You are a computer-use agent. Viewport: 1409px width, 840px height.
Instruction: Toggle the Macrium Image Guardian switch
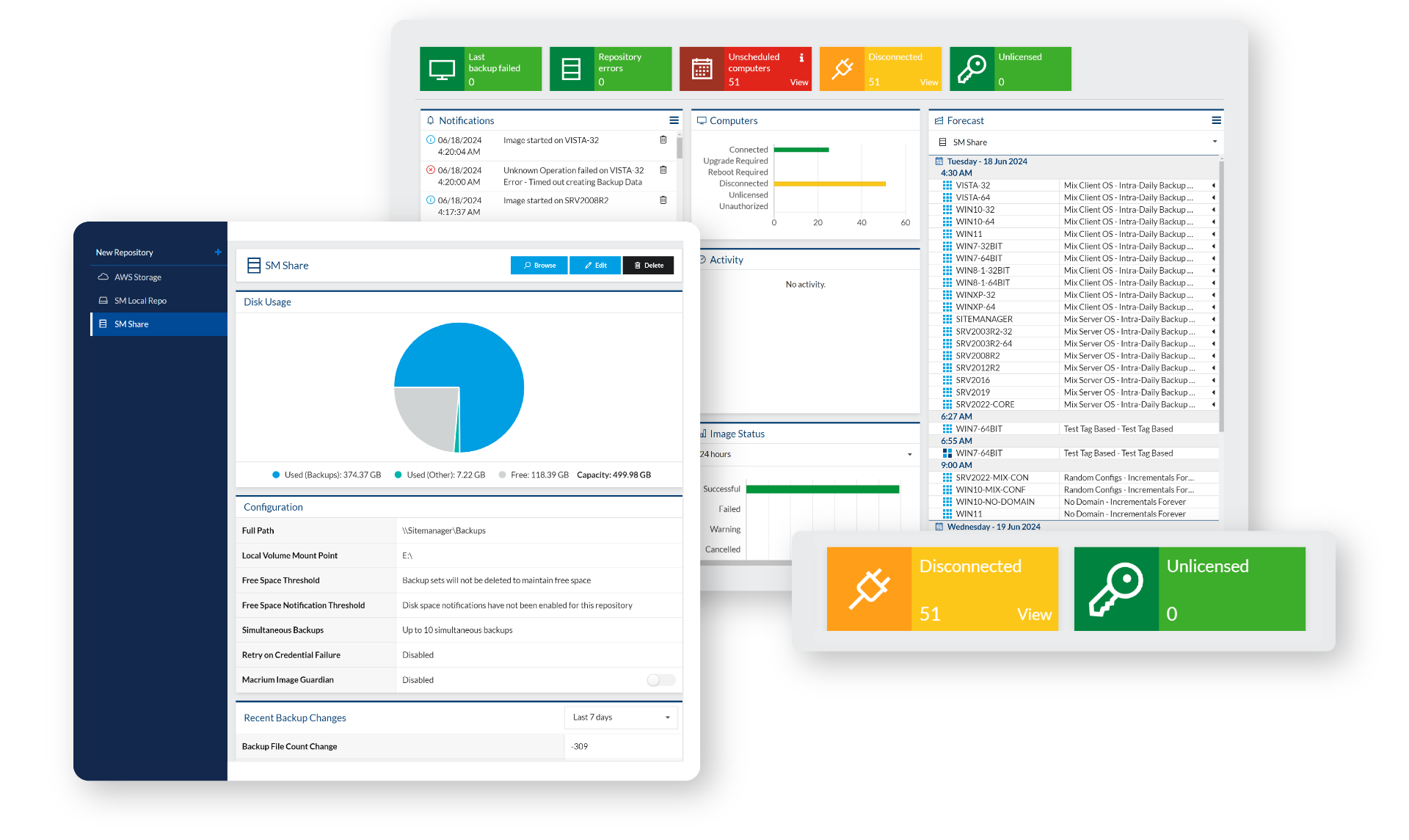click(x=660, y=680)
